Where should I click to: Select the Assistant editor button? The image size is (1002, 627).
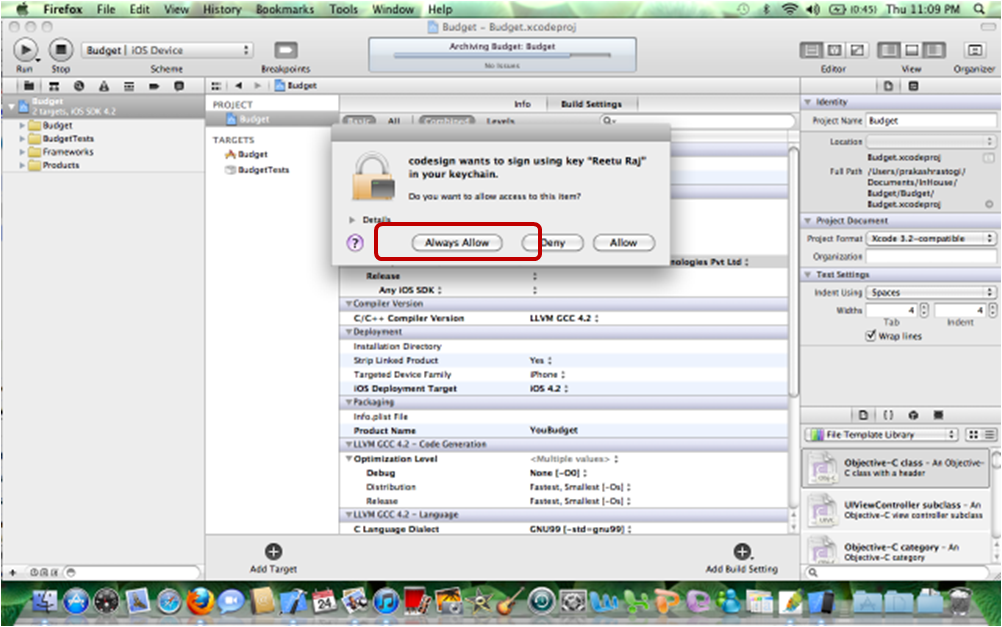[834, 50]
